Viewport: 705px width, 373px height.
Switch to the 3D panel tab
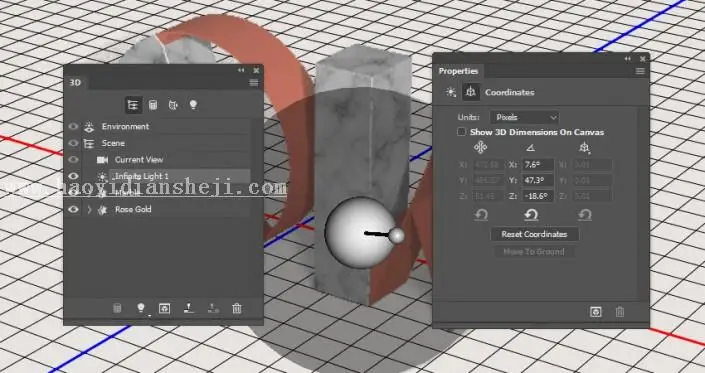pyautogui.click(x=75, y=83)
